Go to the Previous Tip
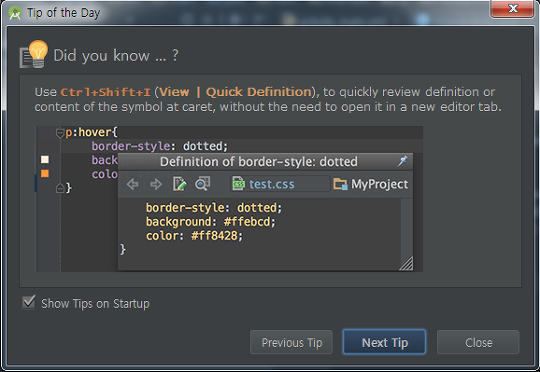The height and width of the screenshot is (372, 540). (x=291, y=342)
